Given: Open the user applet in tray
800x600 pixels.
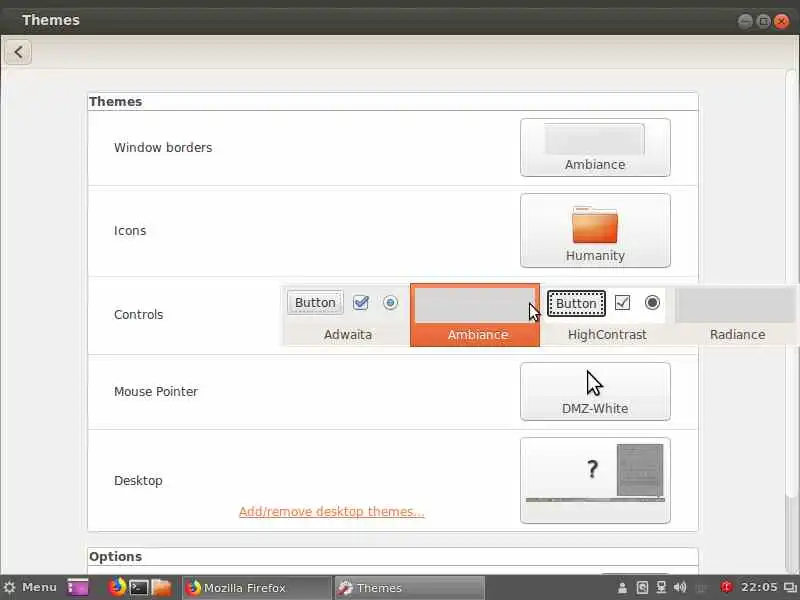Looking at the screenshot, I should click(622, 588).
